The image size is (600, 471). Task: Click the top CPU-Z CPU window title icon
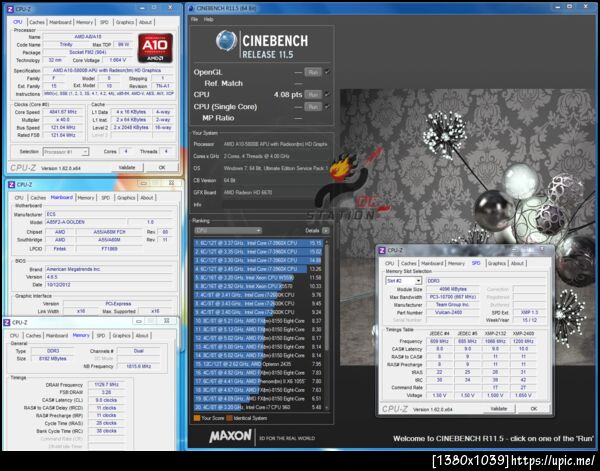pos(10,9)
